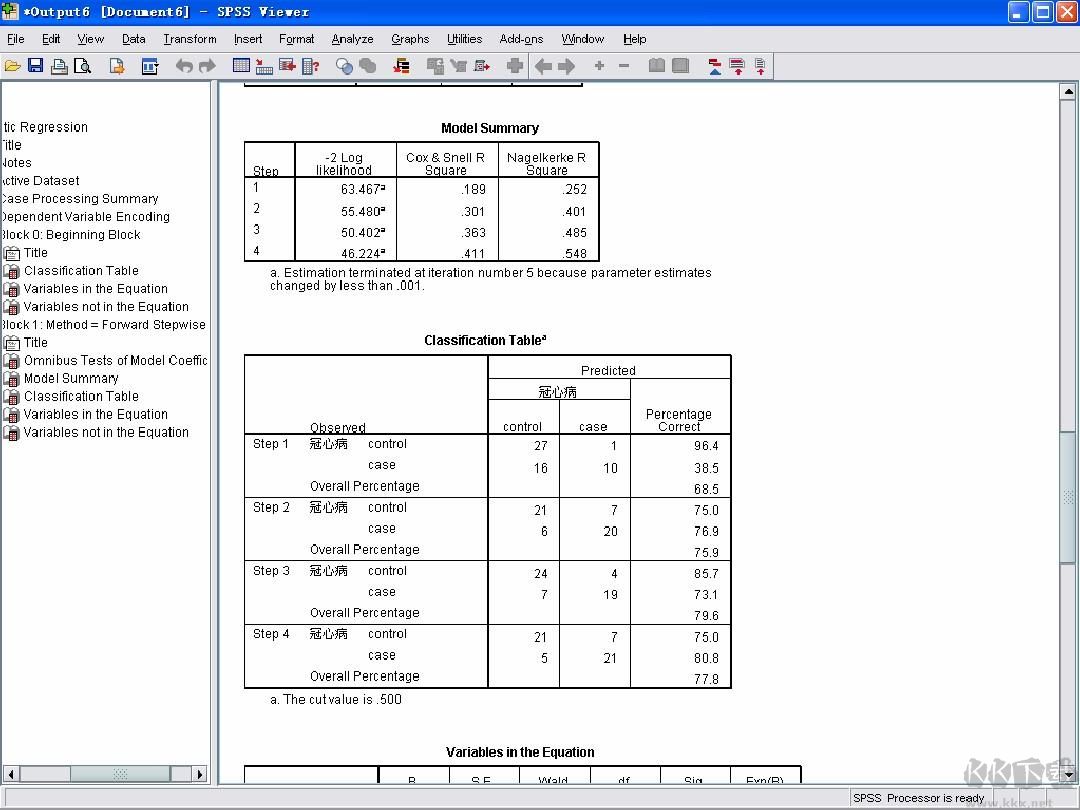Click the Insert Title icon
Image resolution: width=1080 pixels, height=810 pixels.
coord(737,66)
